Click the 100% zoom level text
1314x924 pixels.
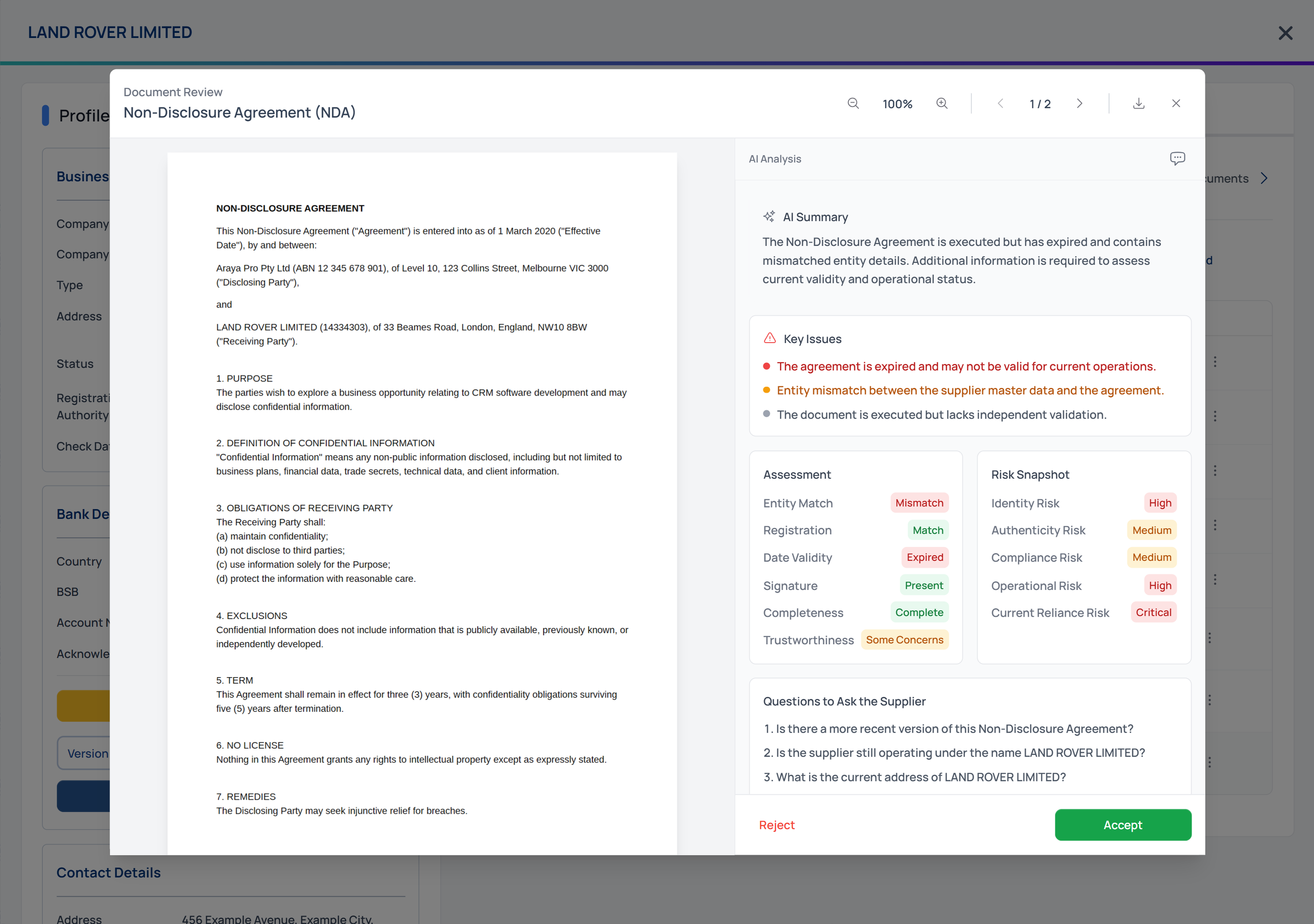pos(897,104)
